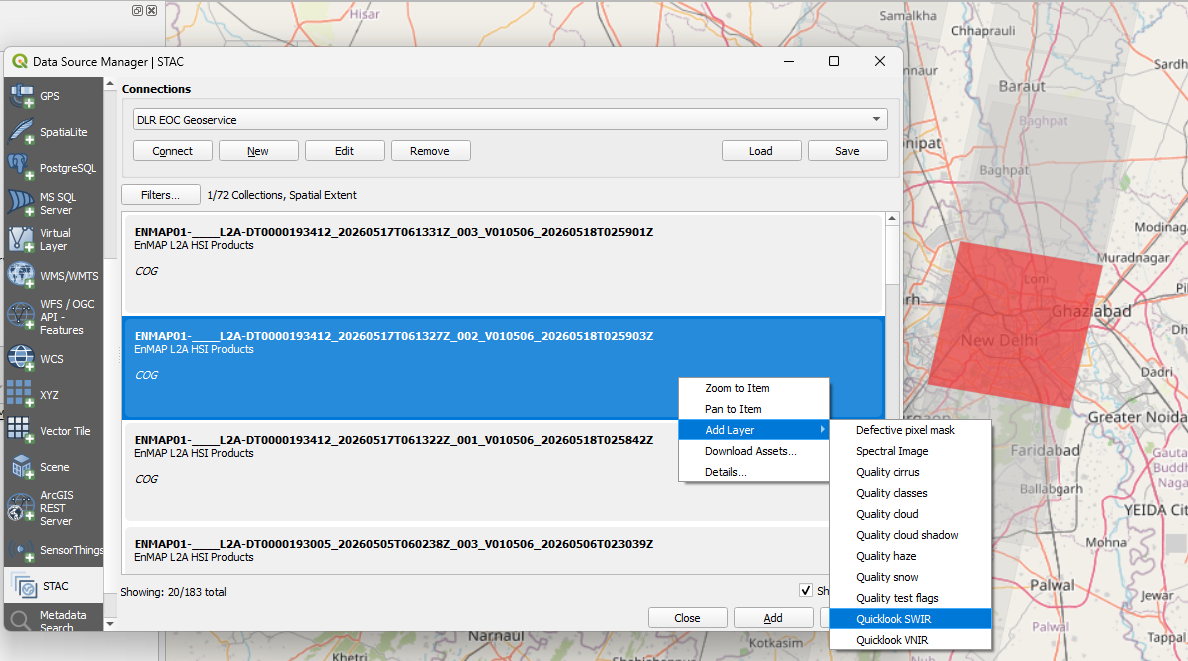Expand the Add Layer submenu arrow
The image size is (1188, 661).
click(x=822, y=430)
